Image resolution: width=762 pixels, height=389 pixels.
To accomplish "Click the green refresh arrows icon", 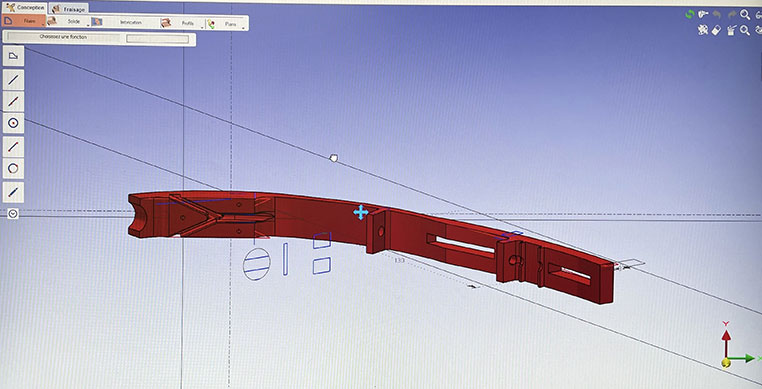I will click(689, 15).
